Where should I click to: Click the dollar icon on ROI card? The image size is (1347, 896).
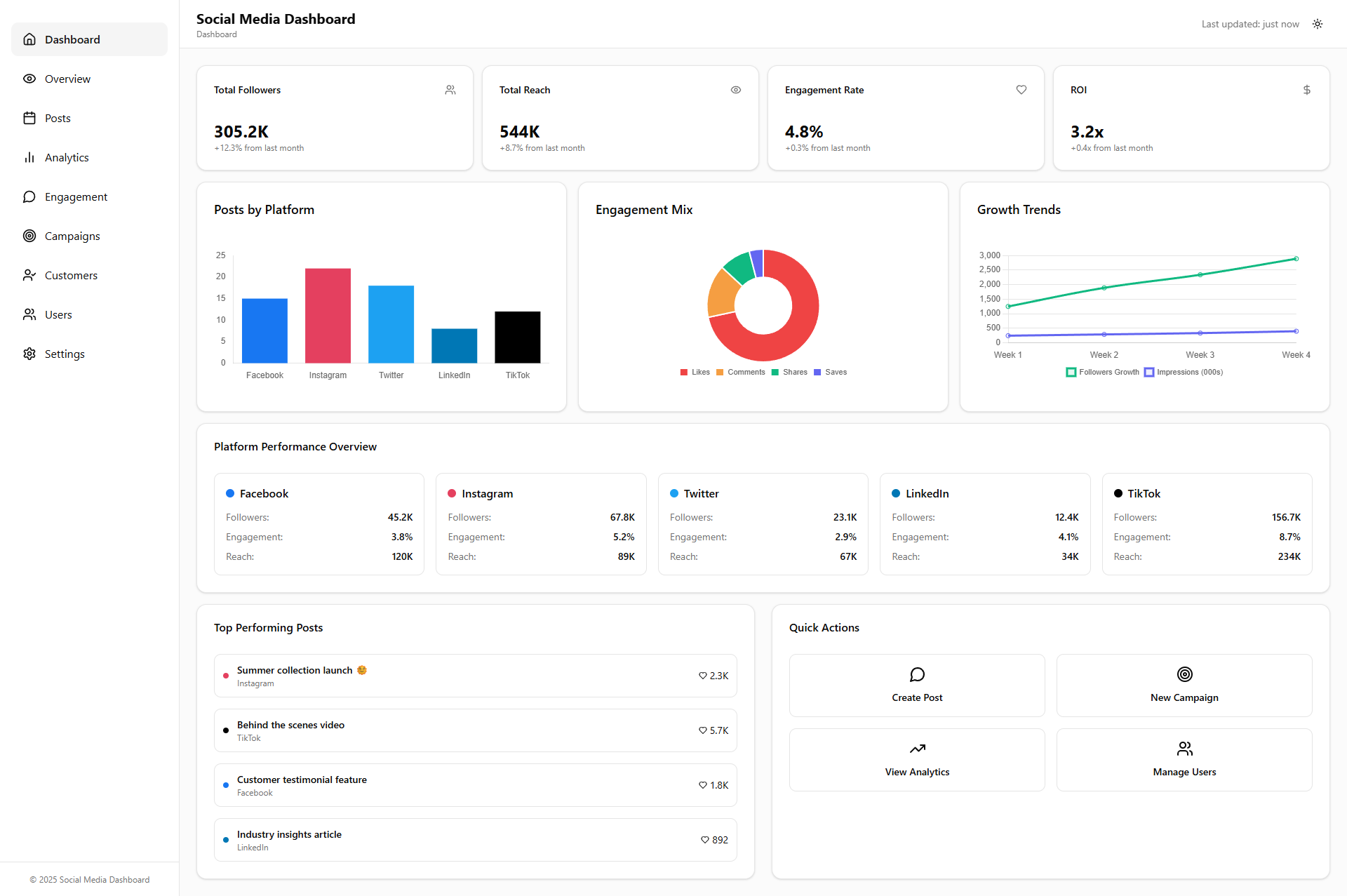[x=1307, y=90]
